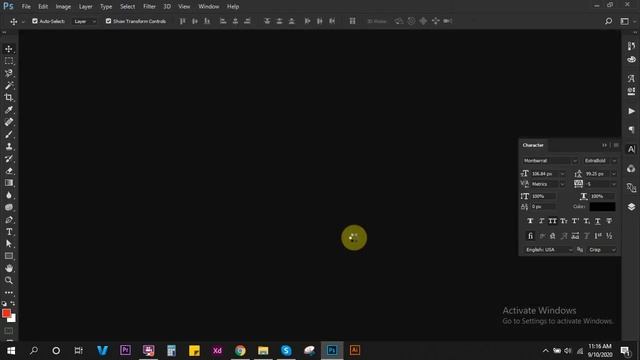Click the baseline shift field
Image resolution: width=640 pixels, height=360 pixels.
pyautogui.click(x=543, y=207)
